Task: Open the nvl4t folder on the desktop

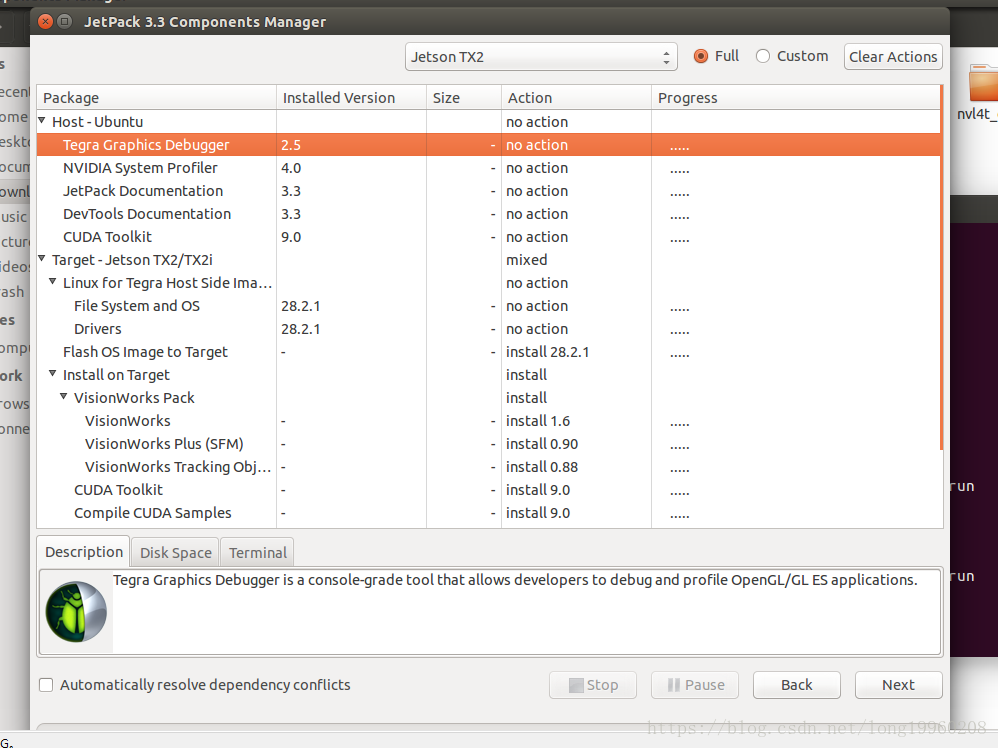Action: (x=983, y=92)
